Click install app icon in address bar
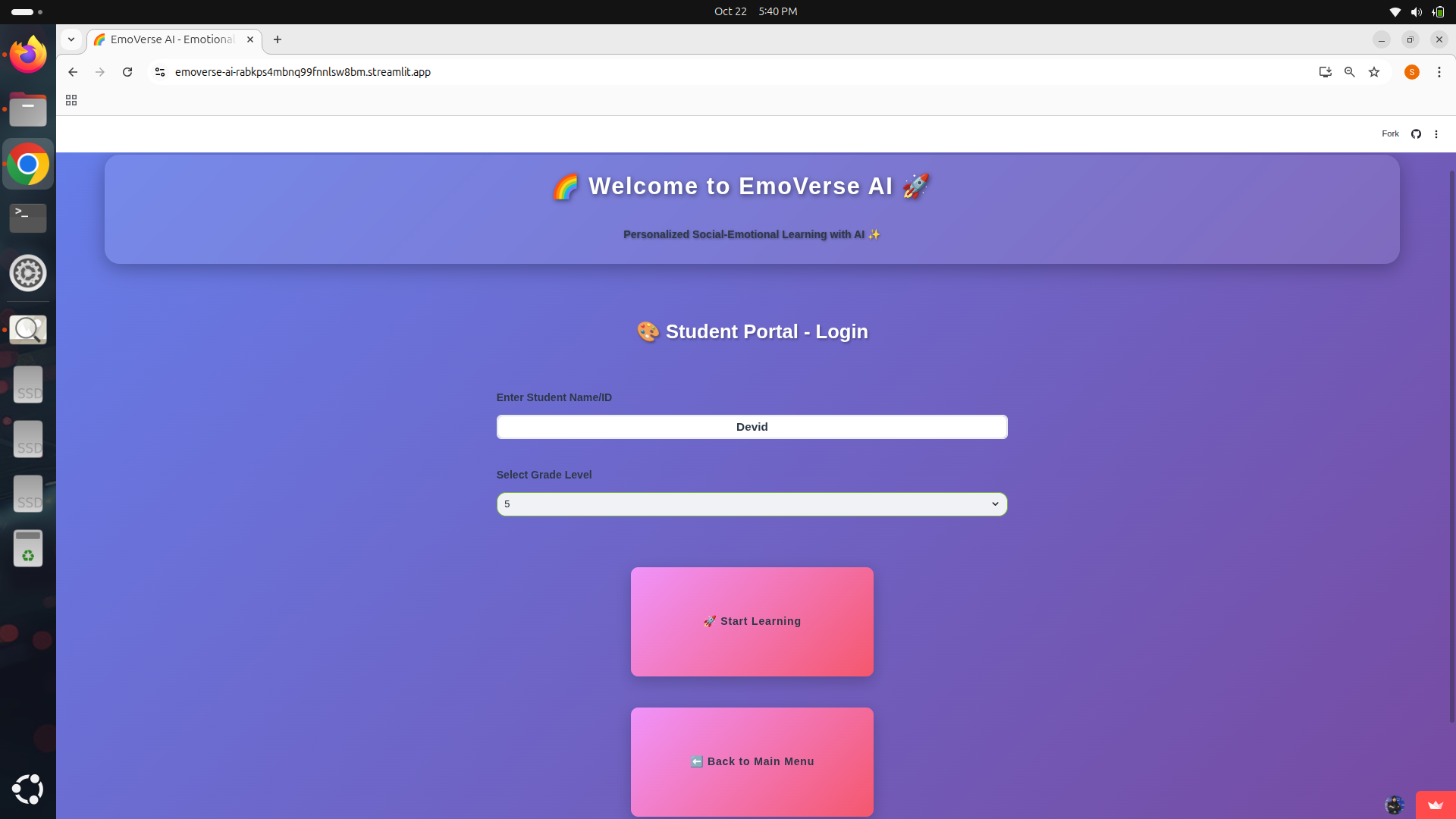The image size is (1456, 819). (x=1325, y=72)
